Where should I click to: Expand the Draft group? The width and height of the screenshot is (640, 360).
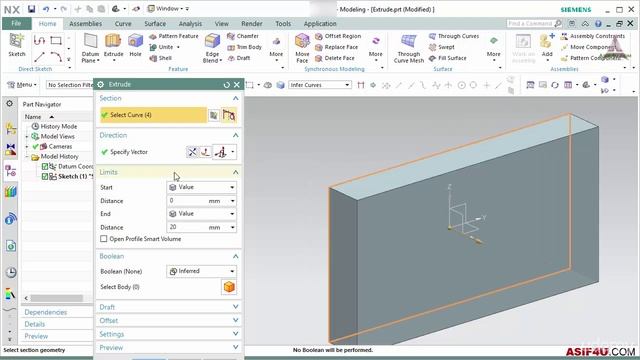point(236,307)
